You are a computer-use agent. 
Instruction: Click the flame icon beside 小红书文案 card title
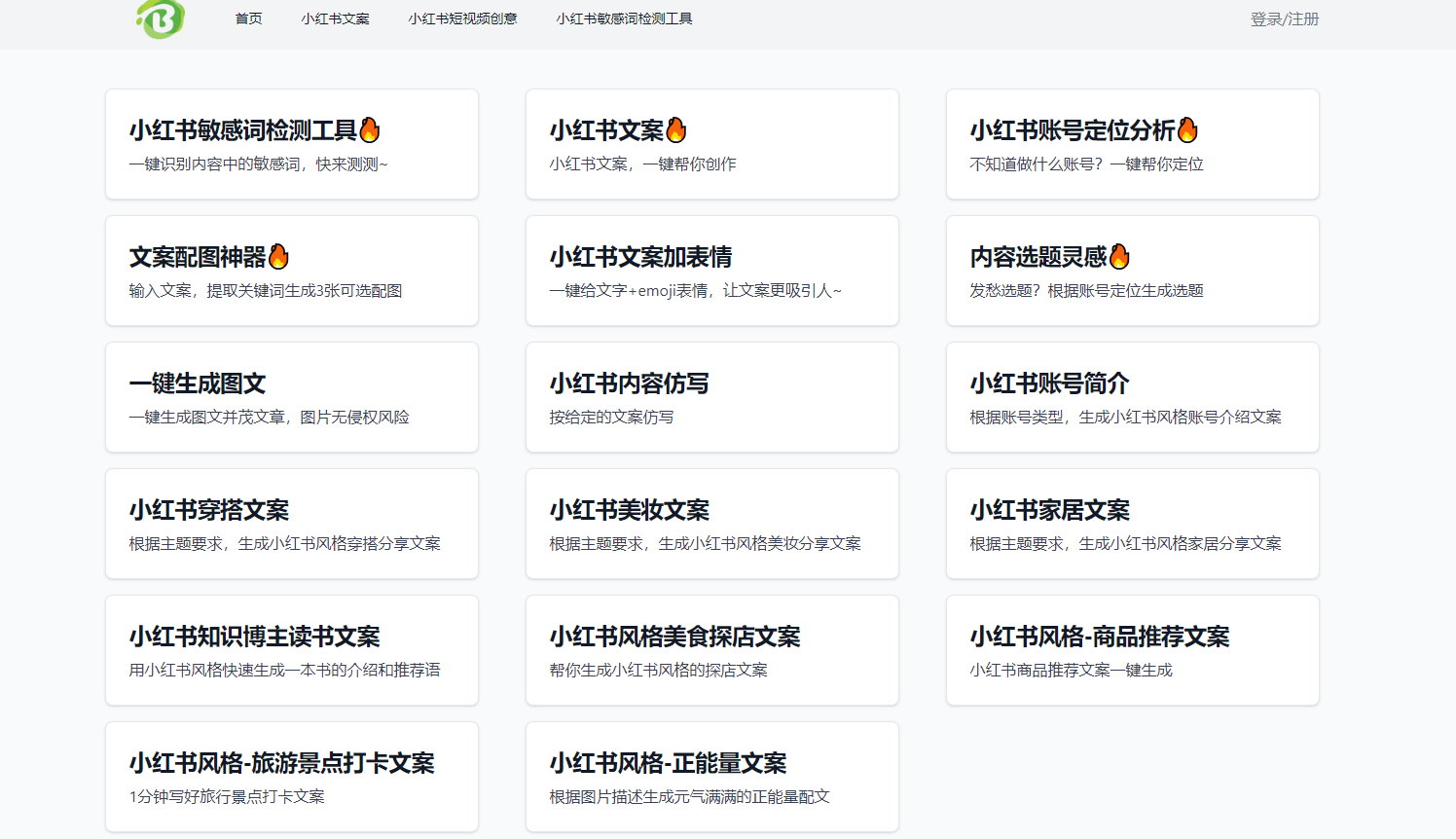point(676,129)
